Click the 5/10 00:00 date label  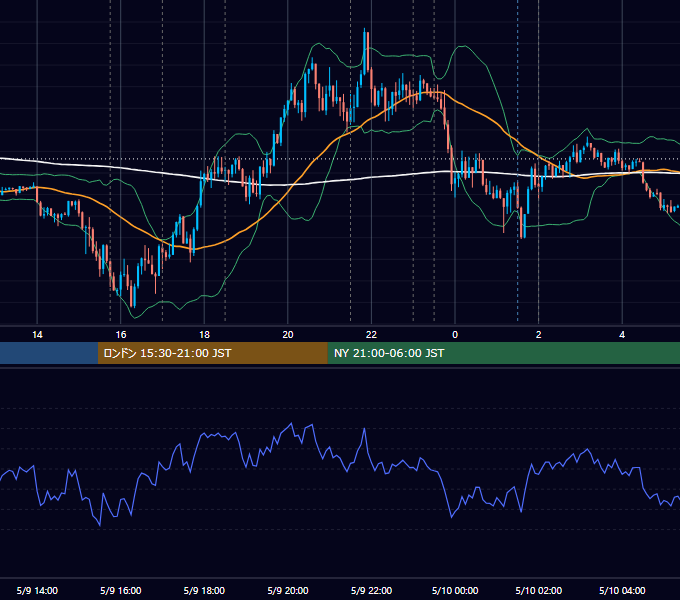pyautogui.click(x=455, y=590)
